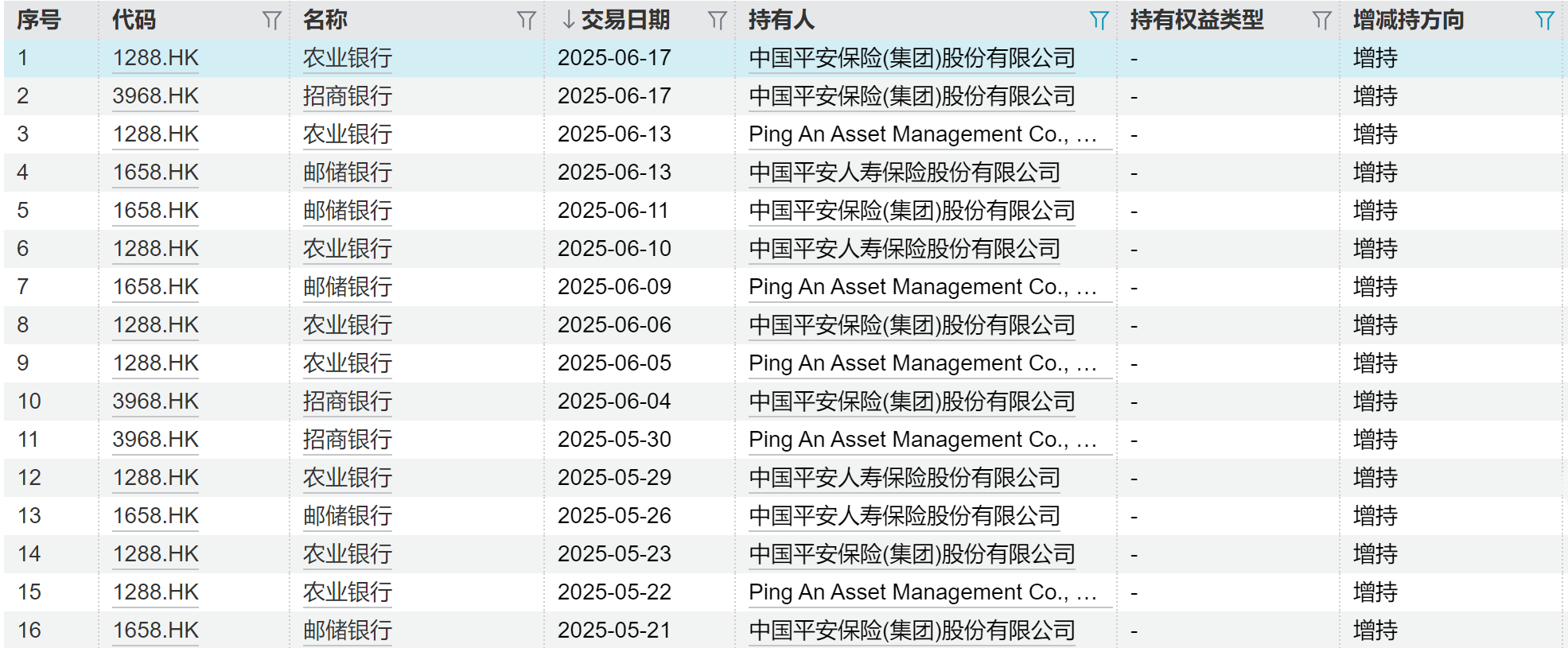Viewport: 1568px width, 648px height.
Task: Open 中国平安人寿保险 holder link in row 6
Action: pyautogui.click(x=905, y=249)
